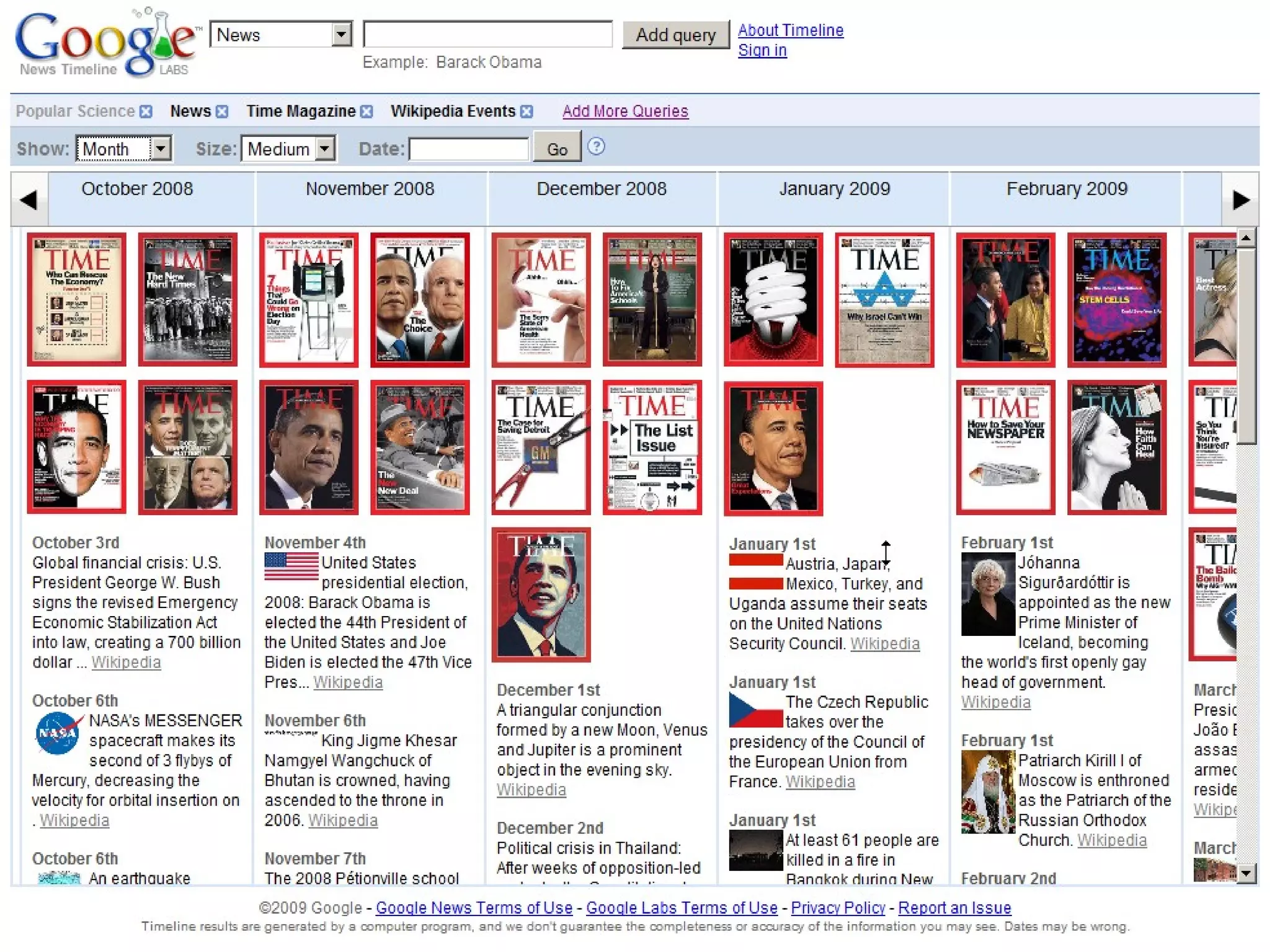Click the left timeline navigation arrow
The image size is (1270, 952).
[x=29, y=200]
